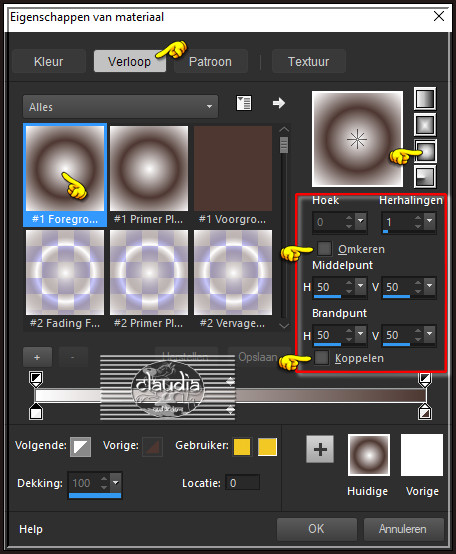Viewport: 456px width, 554px height.
Task: Add current material to swatches with plus
Action: (x=320, y=449)
